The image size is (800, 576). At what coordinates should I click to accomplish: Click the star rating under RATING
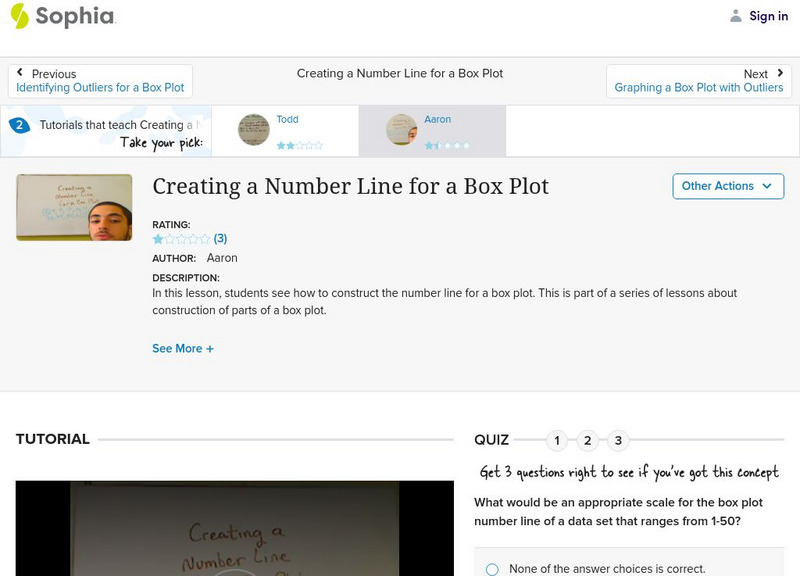click(181, 239)
